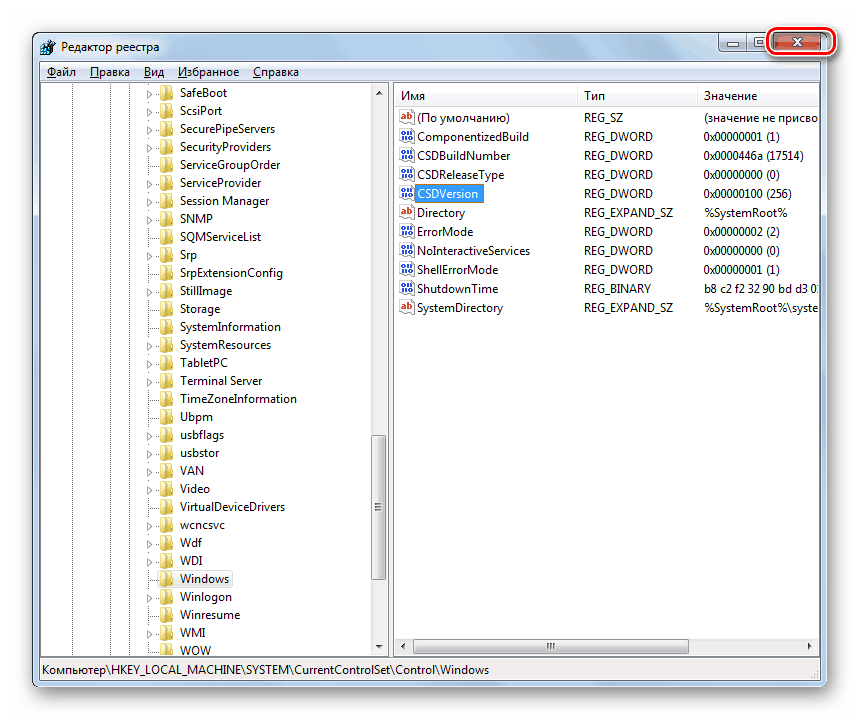860x720 pixels.
Task: Expand the Terminal Server key
Action: click(149, 382)
